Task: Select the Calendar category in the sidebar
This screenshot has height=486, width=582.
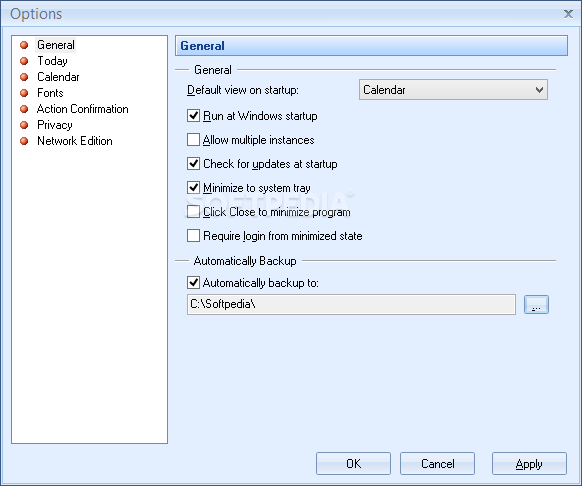Action: (58, 77)
